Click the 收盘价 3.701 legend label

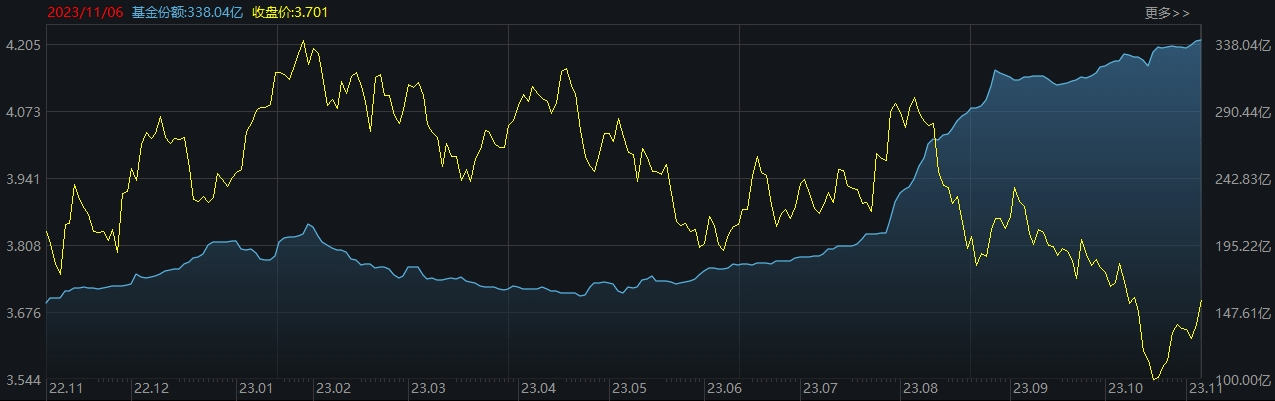click(290, 12)
